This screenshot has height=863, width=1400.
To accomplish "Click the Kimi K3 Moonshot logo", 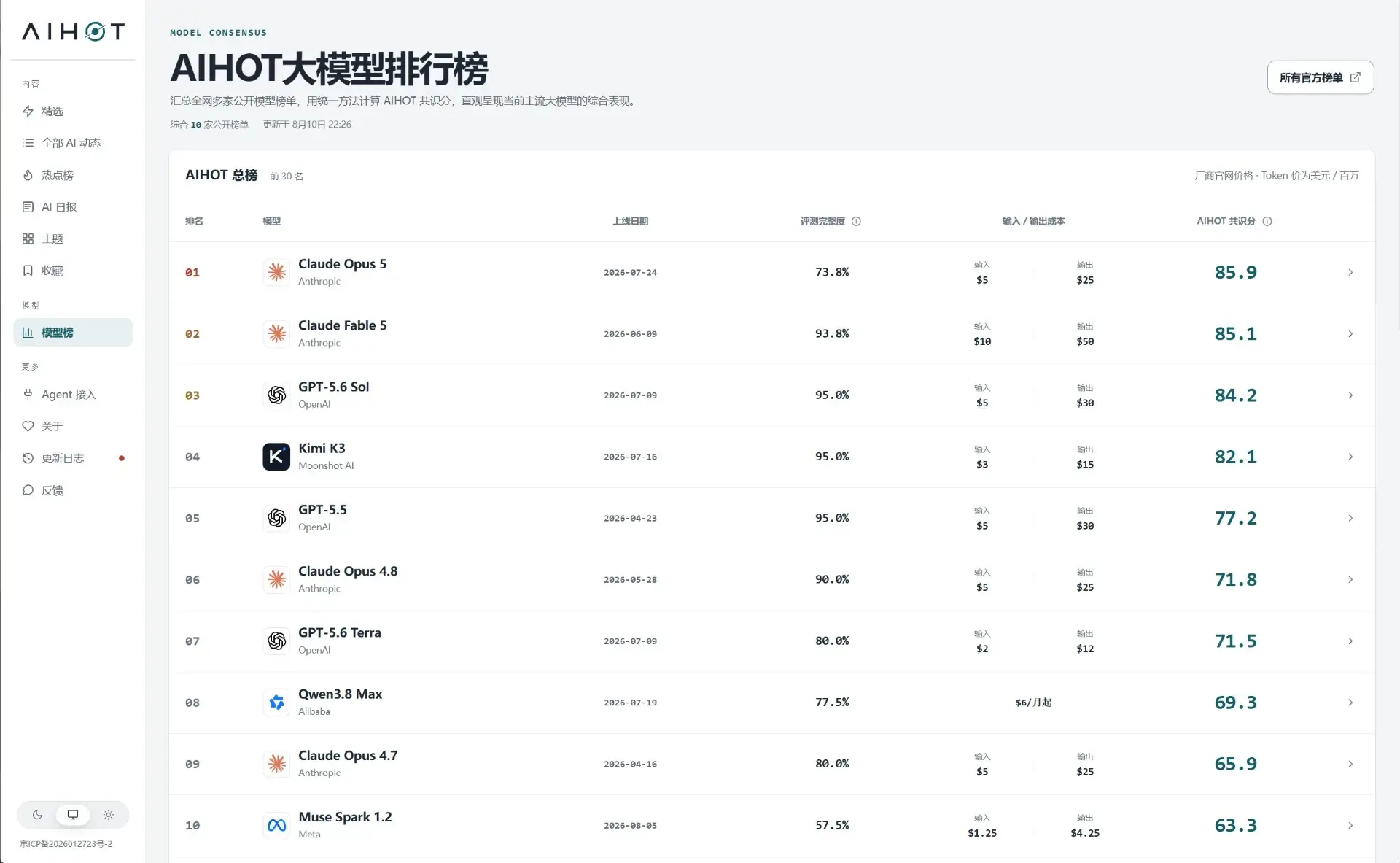I will click(x=276, y=457).
